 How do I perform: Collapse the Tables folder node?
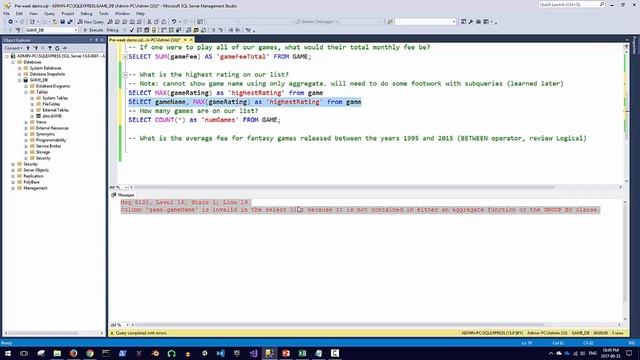(26, 92)
